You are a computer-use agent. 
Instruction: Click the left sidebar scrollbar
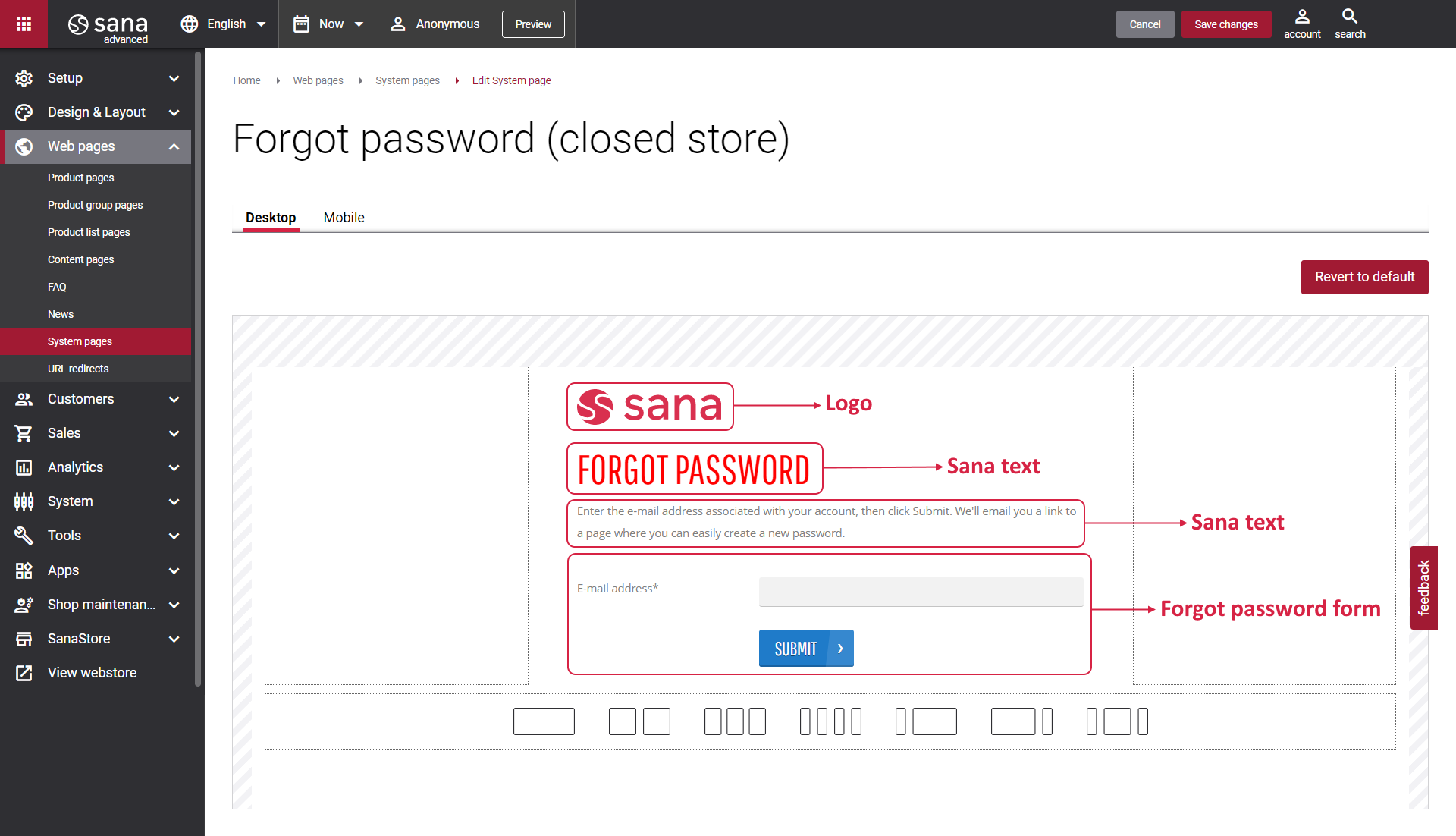pos(198,368)
